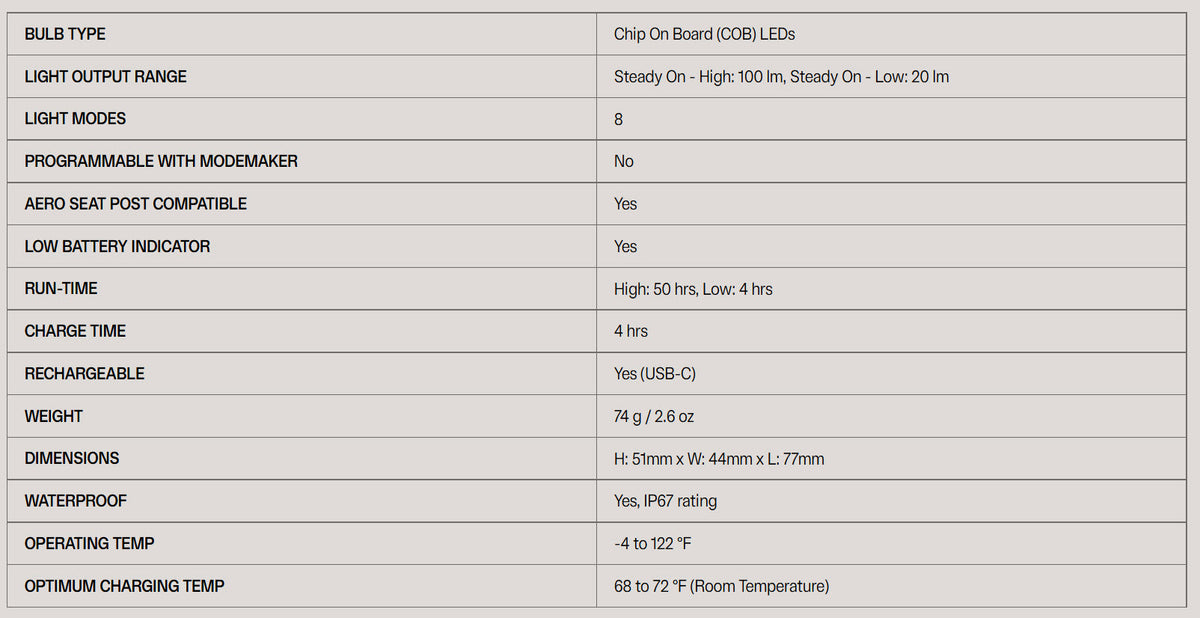
Task: Select the AERO SEAT POST COMPATIBLE label
Action: point(135,203)
